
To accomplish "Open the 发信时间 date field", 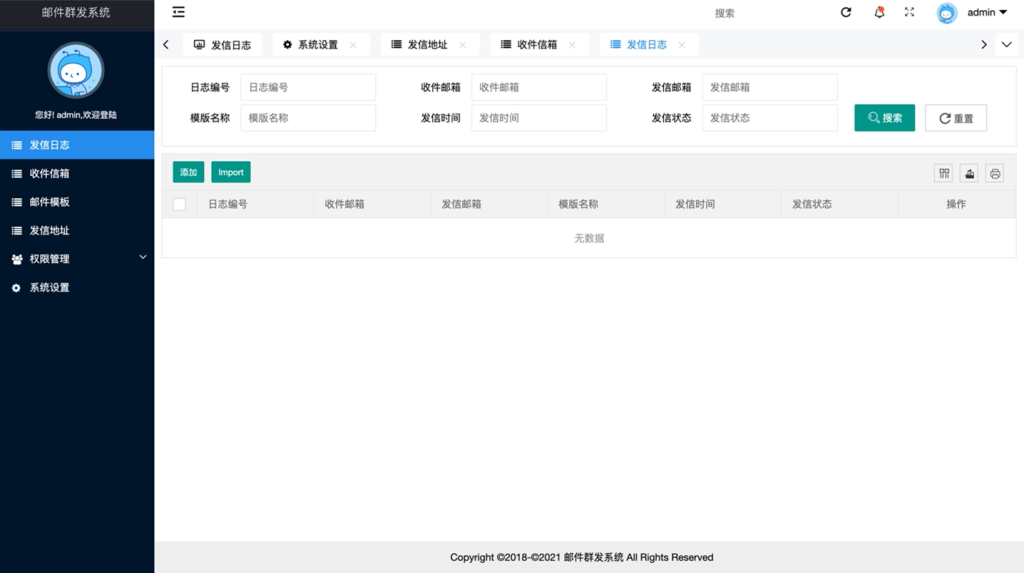I will coord(539,118).
